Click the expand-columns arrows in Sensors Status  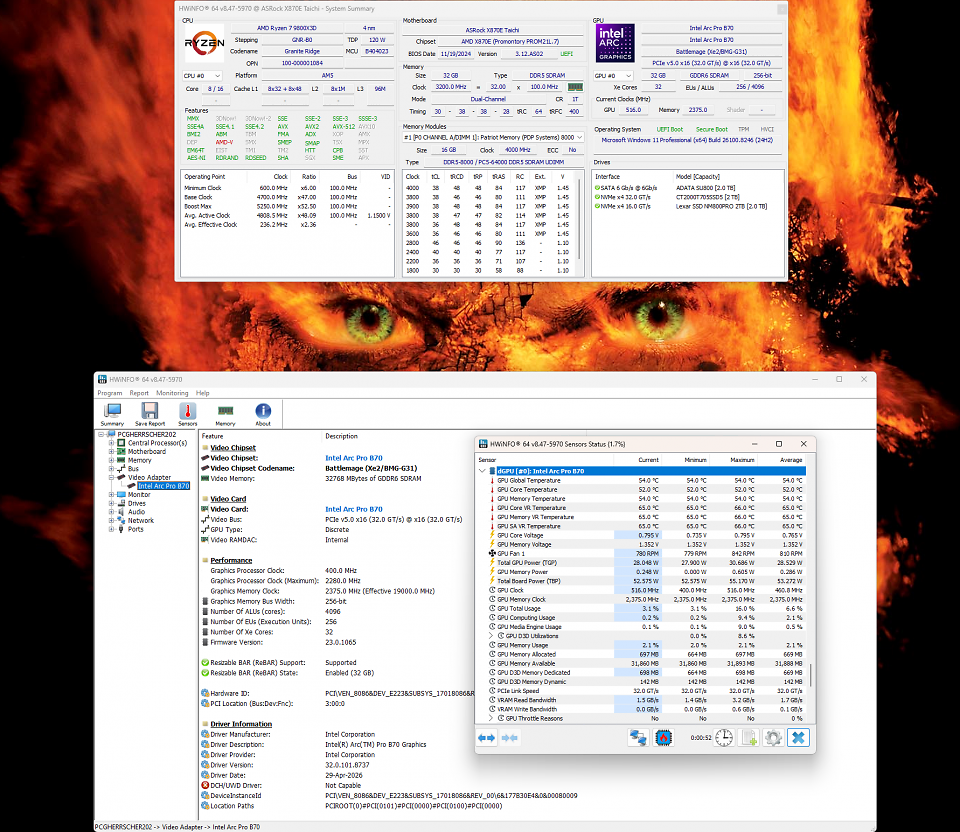[x=486, y=738]
